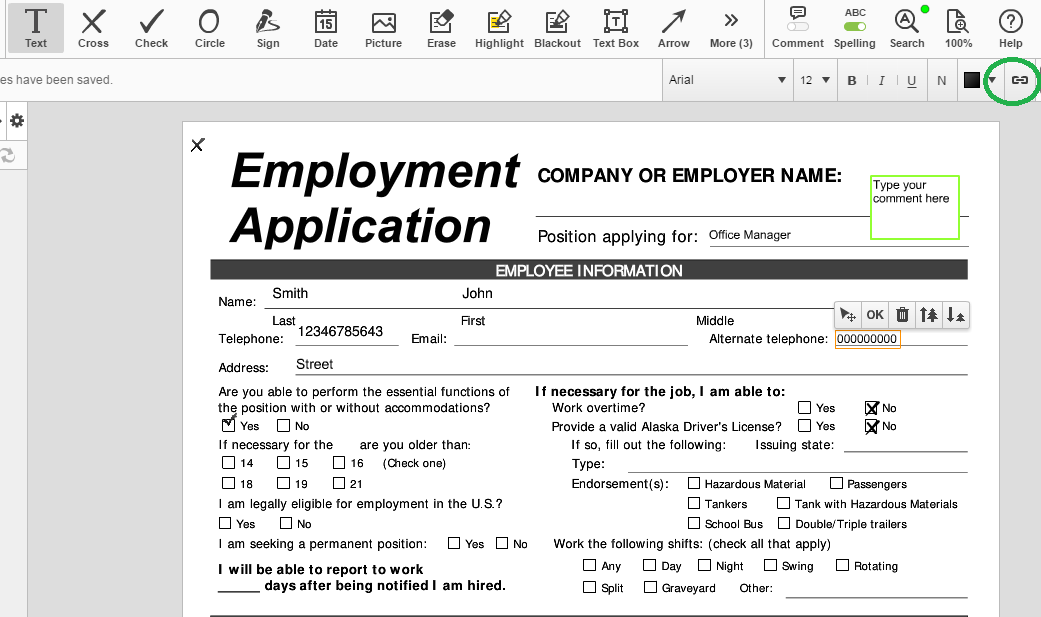The height and width of the screenshot is (617, 1041).
Task: Delete the field using trash icon
Action: tap(902, 315)
